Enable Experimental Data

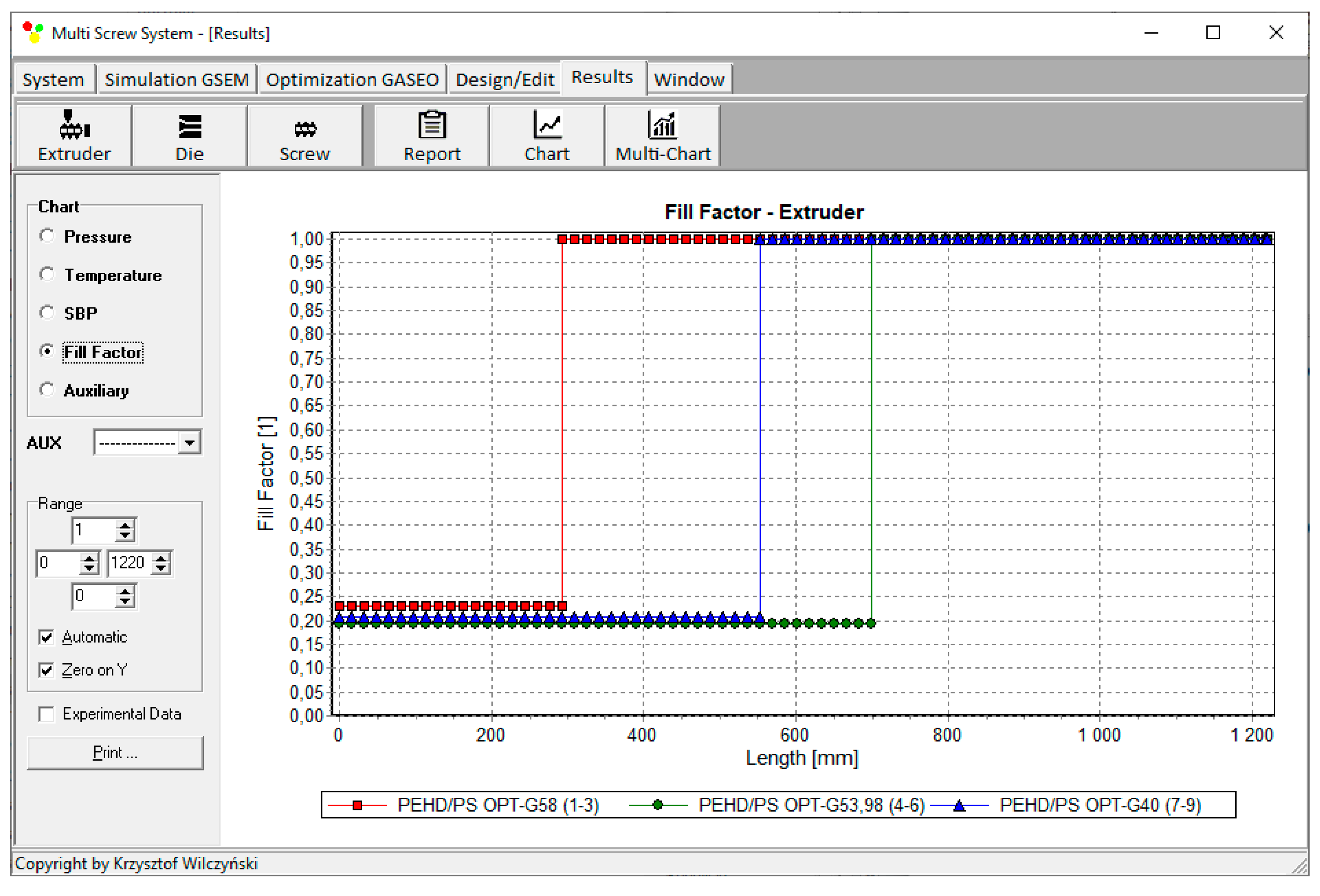click(47, 714)
